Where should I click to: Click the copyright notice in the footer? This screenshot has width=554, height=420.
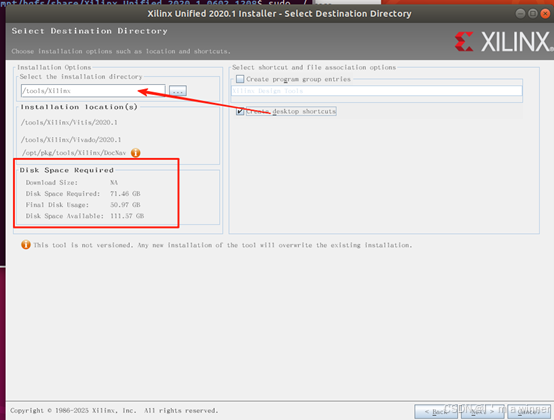click(114, 410)
